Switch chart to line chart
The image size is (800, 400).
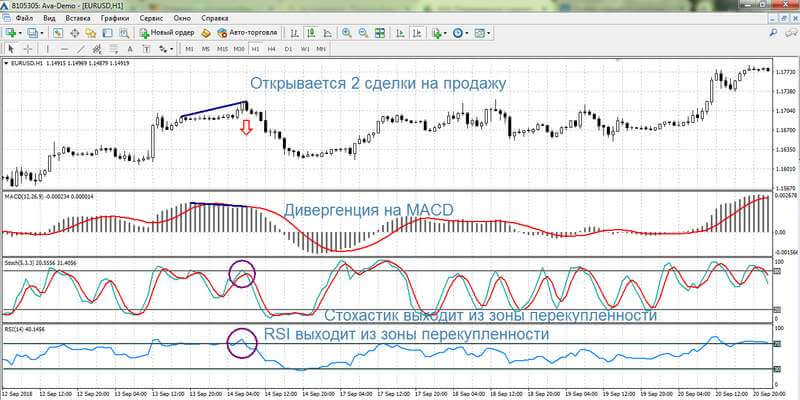327,33
